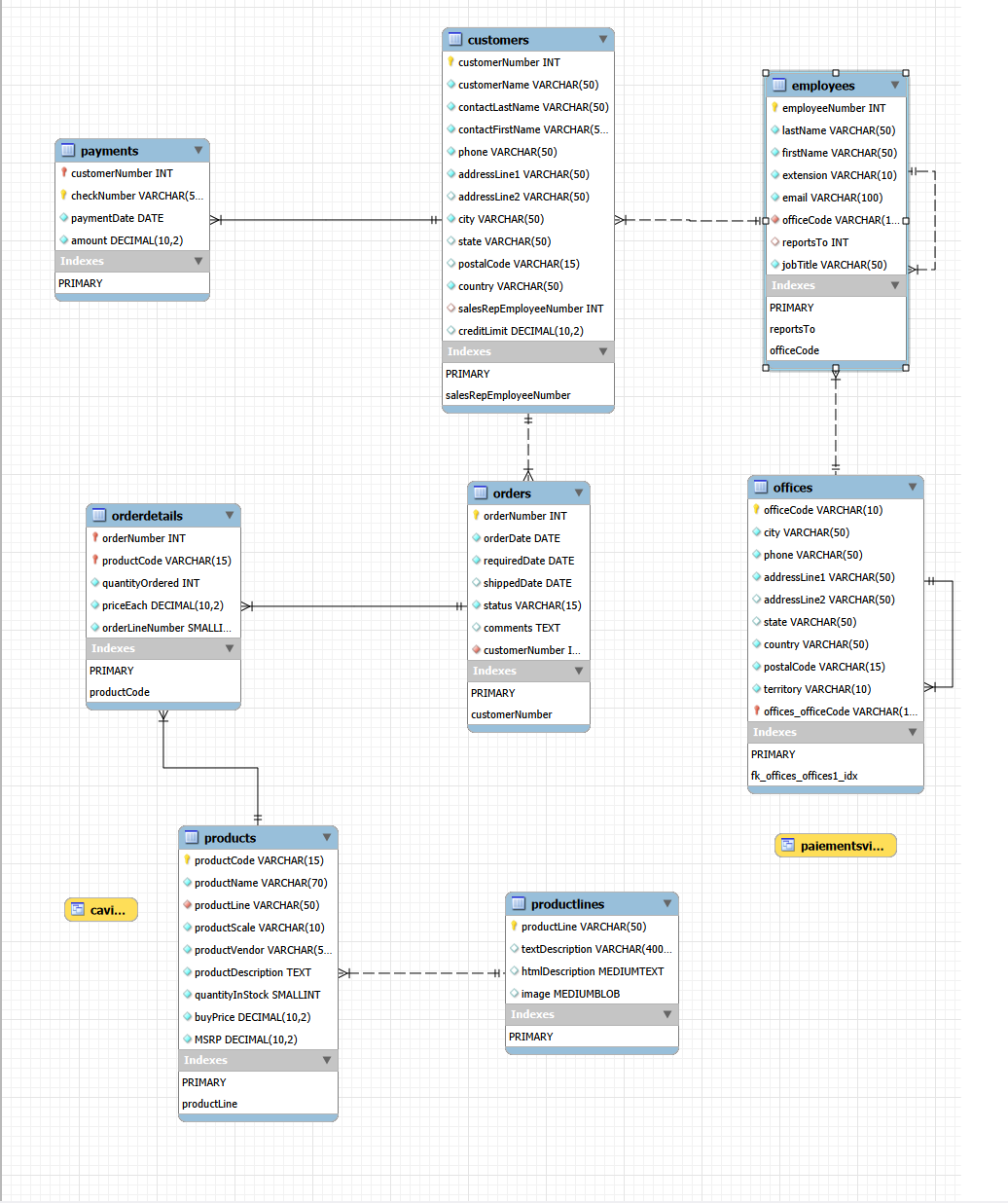1008x1203 pixels.
Task: Click the products table title
Action: click(x=230, y=838)
